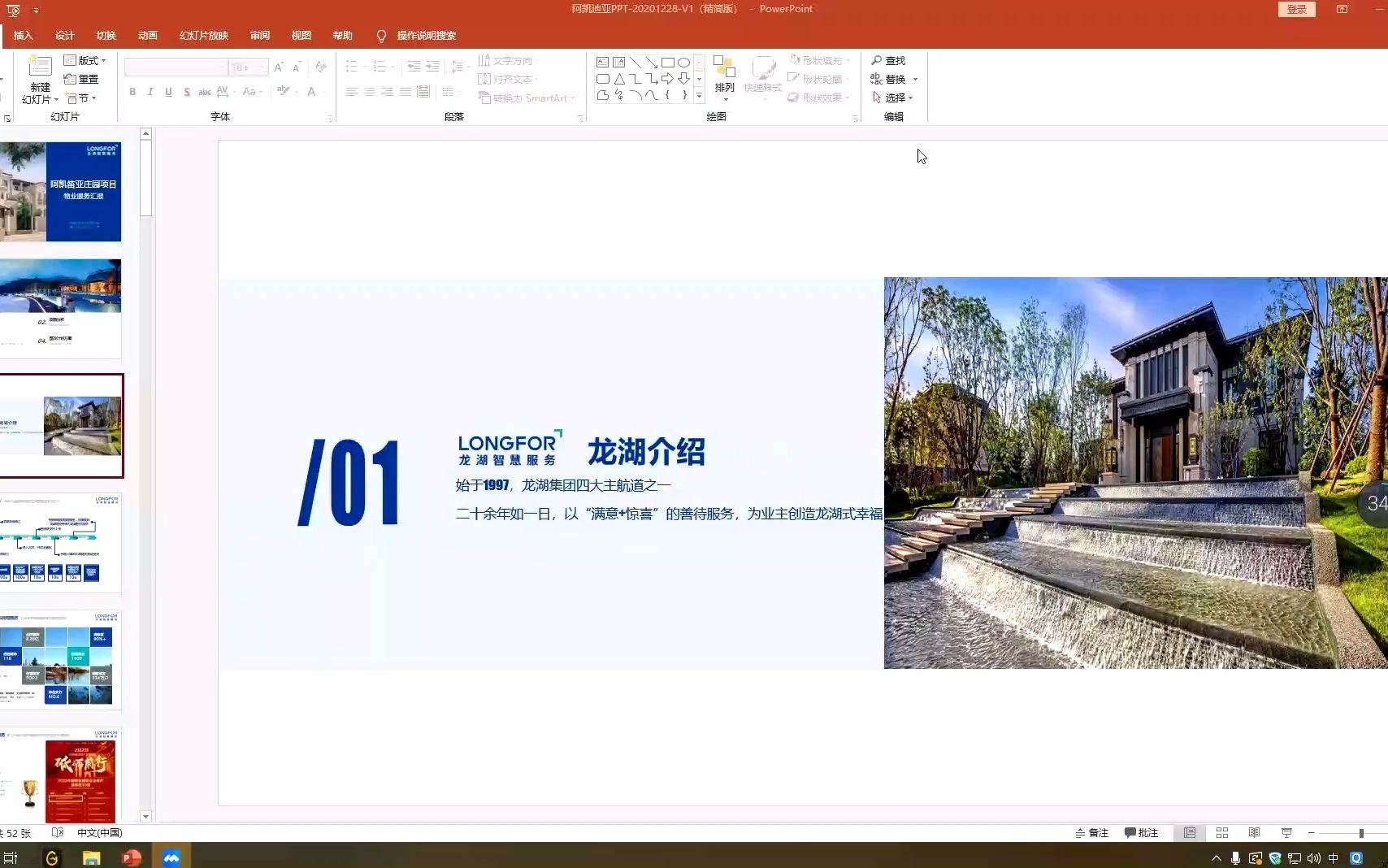1388x868 pixels.
Task: Toggle strikethrough formatting
Action: tap(205, 92)
